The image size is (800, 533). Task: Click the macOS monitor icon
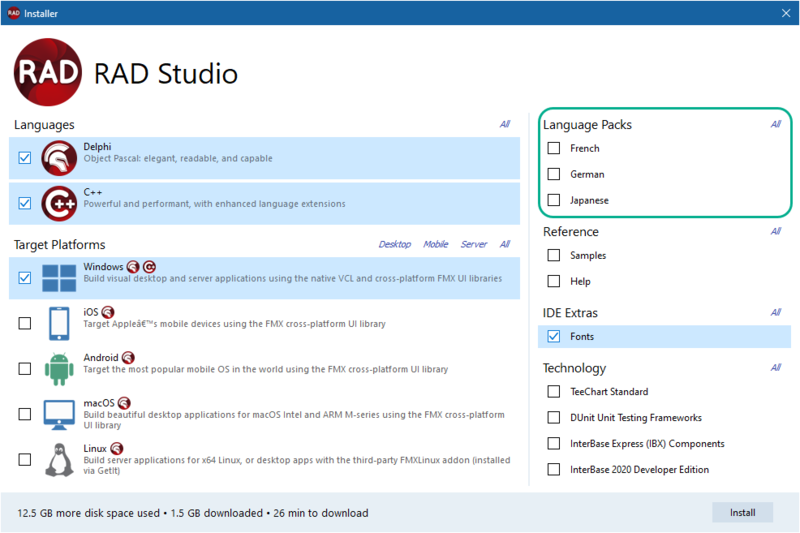pos(59,414)
